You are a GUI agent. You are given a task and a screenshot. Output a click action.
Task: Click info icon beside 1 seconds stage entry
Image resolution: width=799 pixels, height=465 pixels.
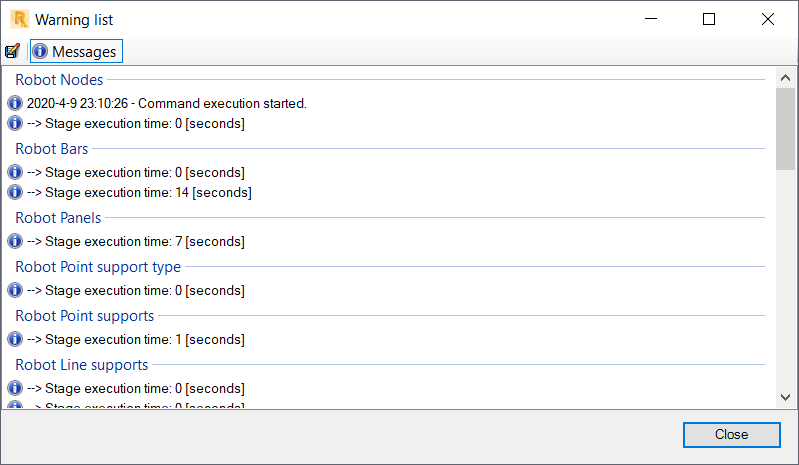click(15, 339)
